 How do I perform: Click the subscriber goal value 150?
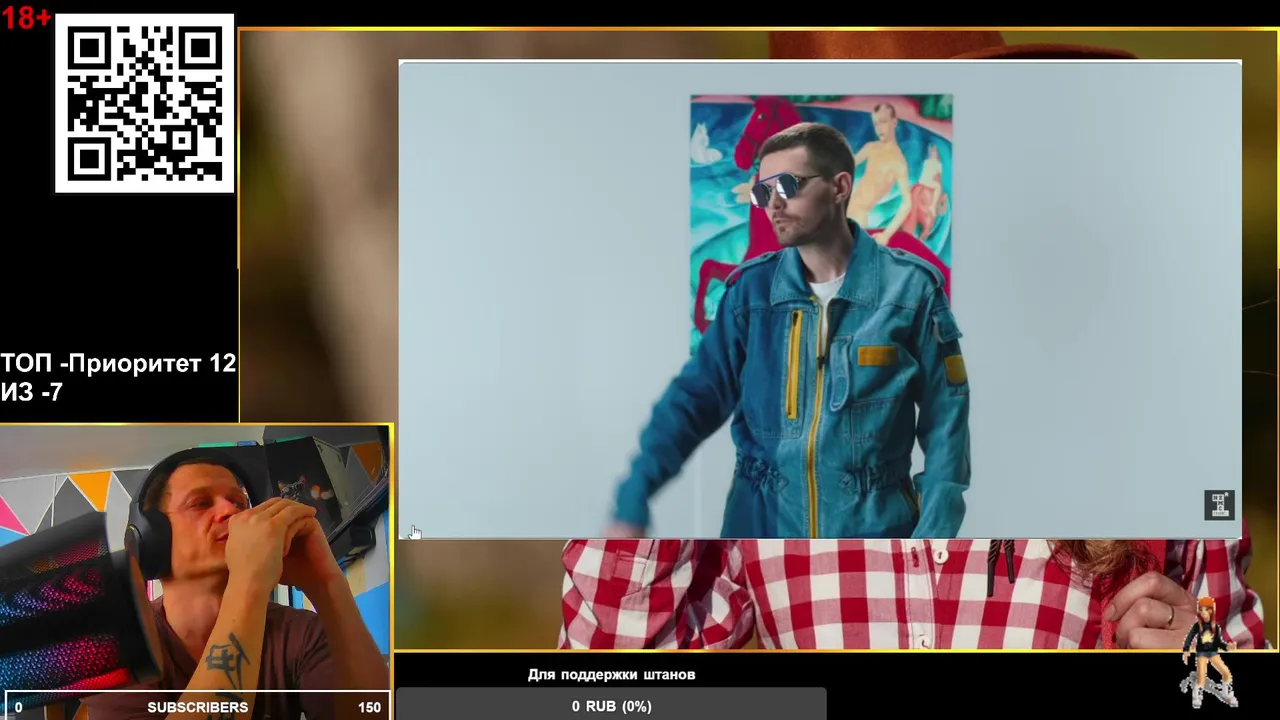pos(369,707)
